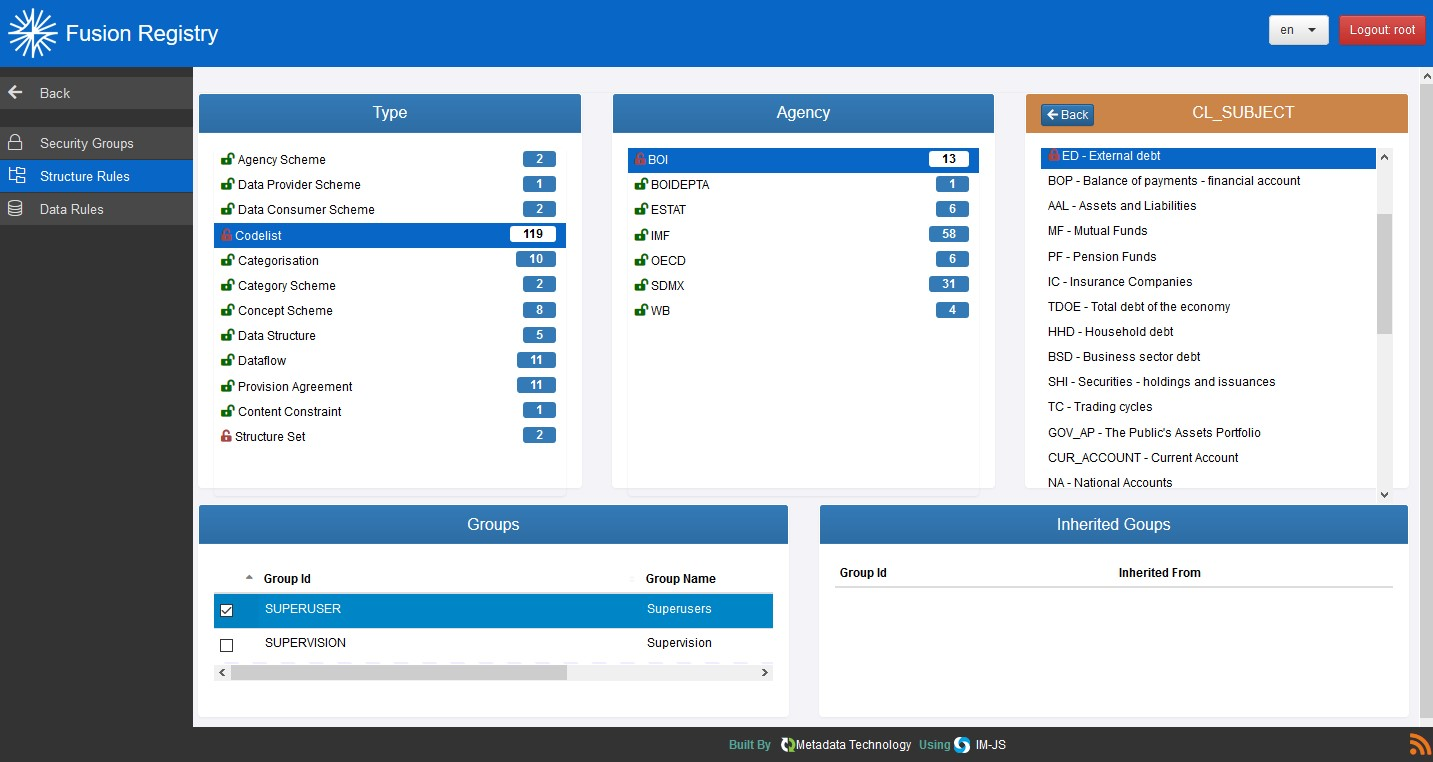1433x762 pixels.
Task: Open the 'en' language dropdown
Action: pos(1298,30)
